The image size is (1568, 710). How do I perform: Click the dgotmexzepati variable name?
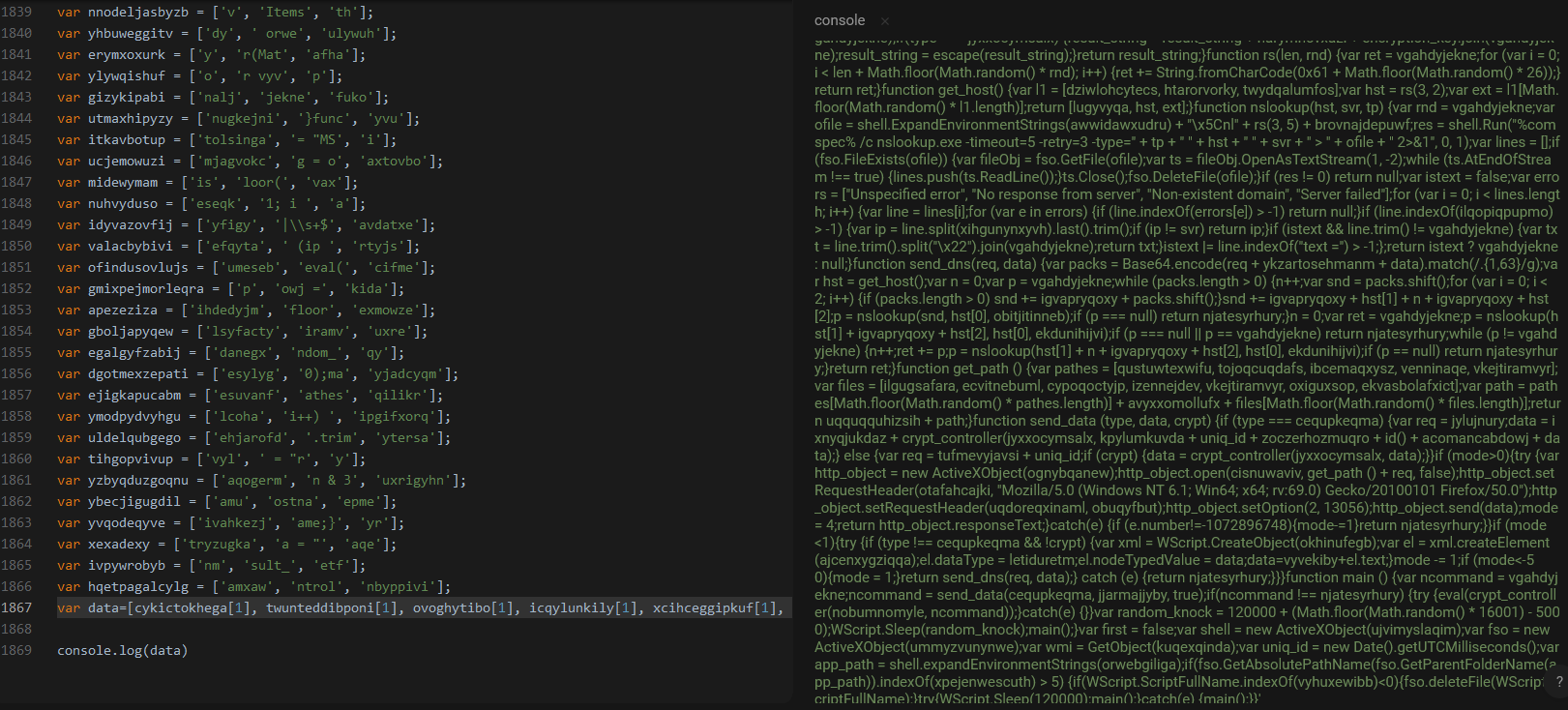(138, 374)
